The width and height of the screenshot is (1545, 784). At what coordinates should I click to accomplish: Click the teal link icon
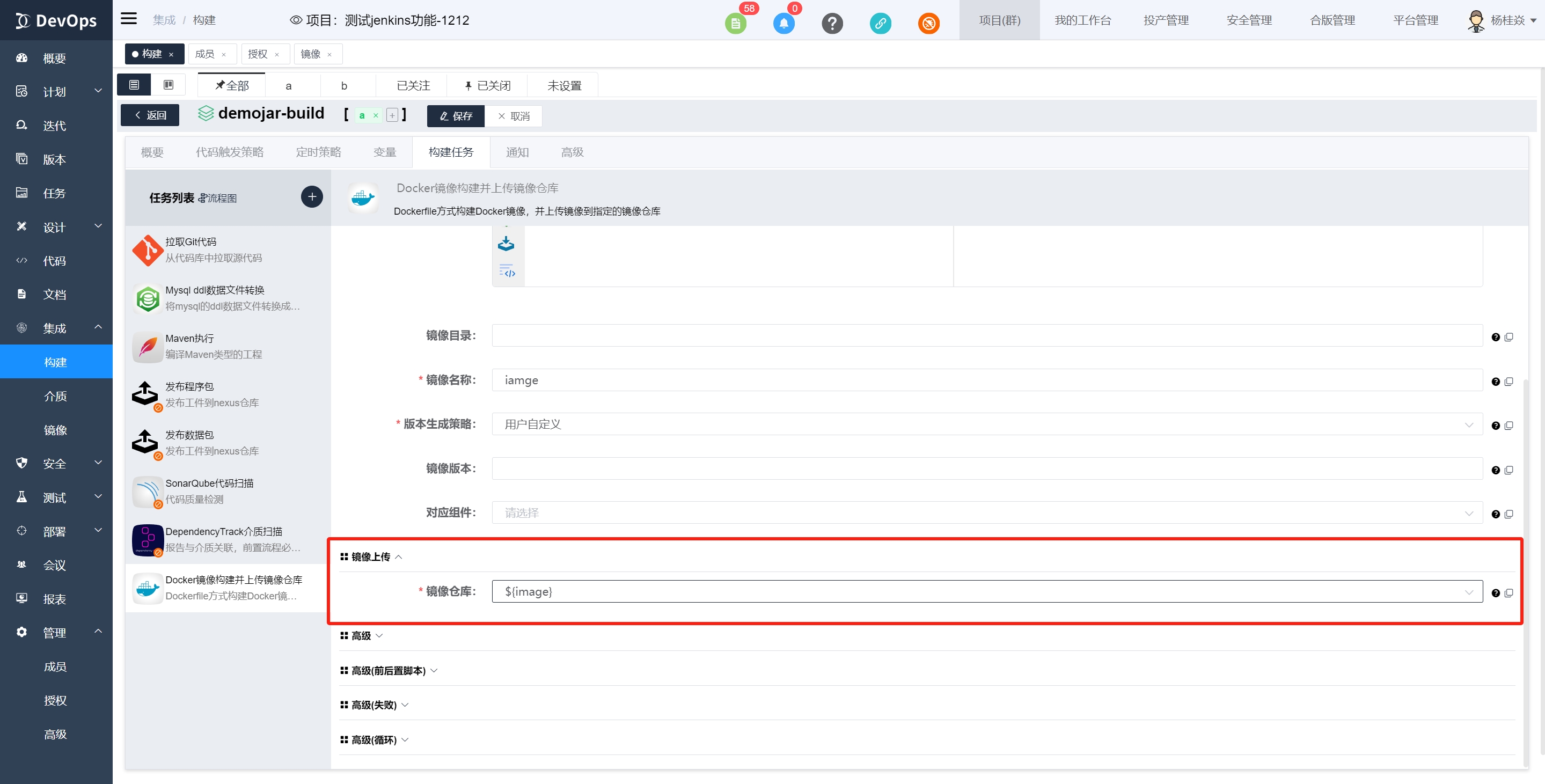coord(880,24)
